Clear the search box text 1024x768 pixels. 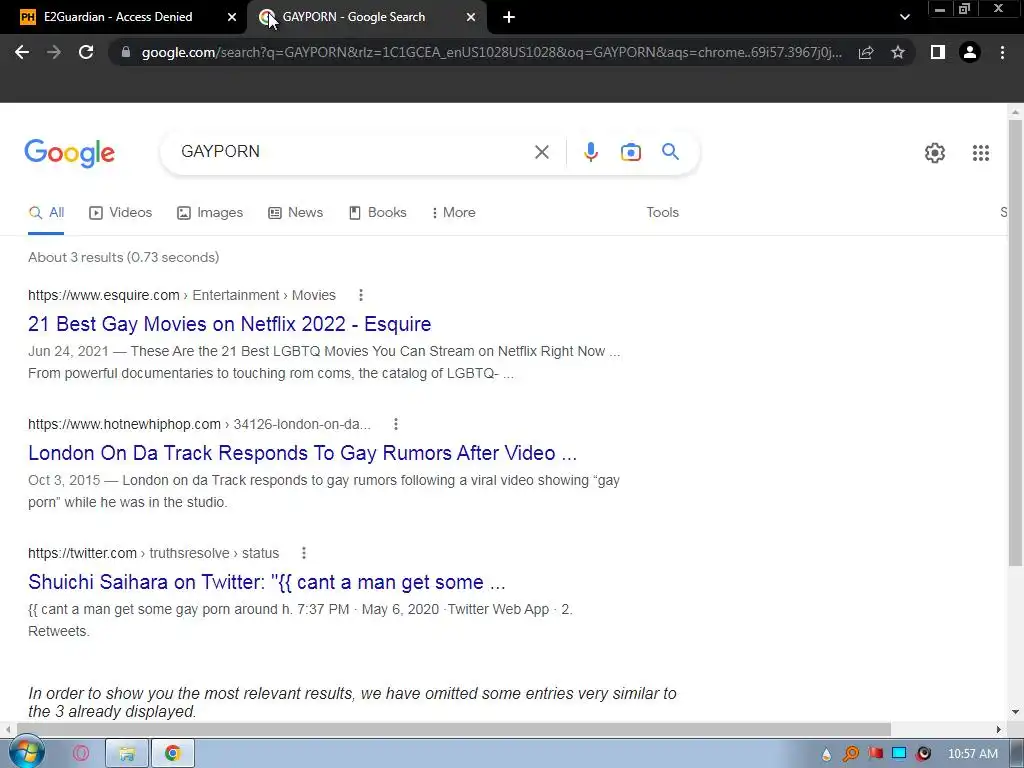(x=541, y=152)
